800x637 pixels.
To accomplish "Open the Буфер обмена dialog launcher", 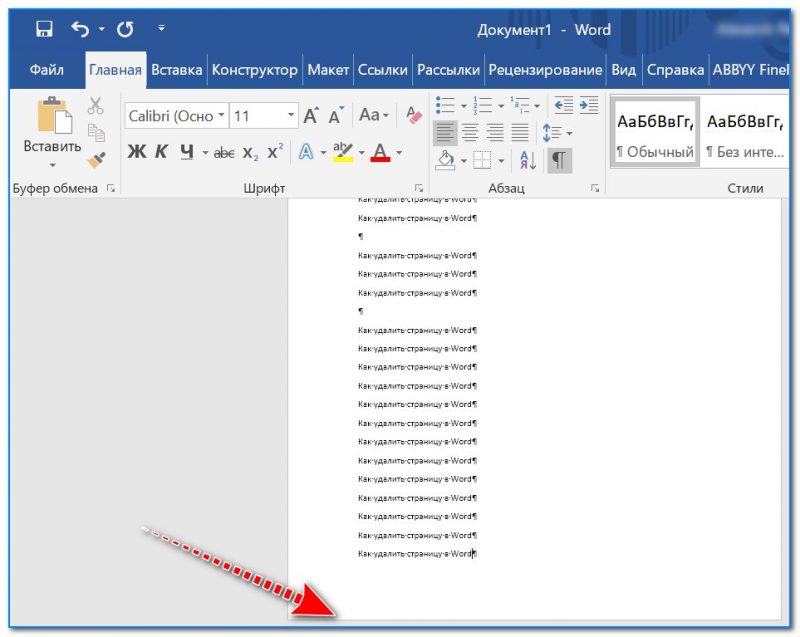I will point(111,188).
